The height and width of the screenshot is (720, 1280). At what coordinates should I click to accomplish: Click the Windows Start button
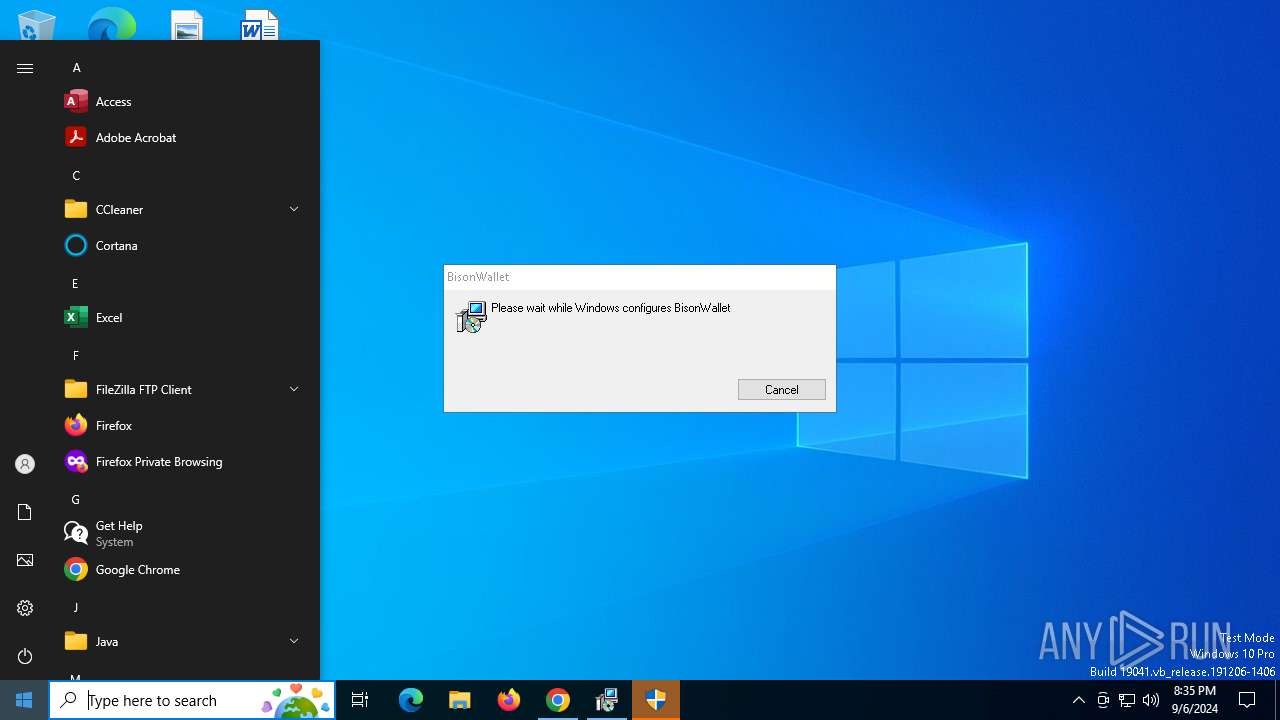pyautogui.click(x=24, y=700)
